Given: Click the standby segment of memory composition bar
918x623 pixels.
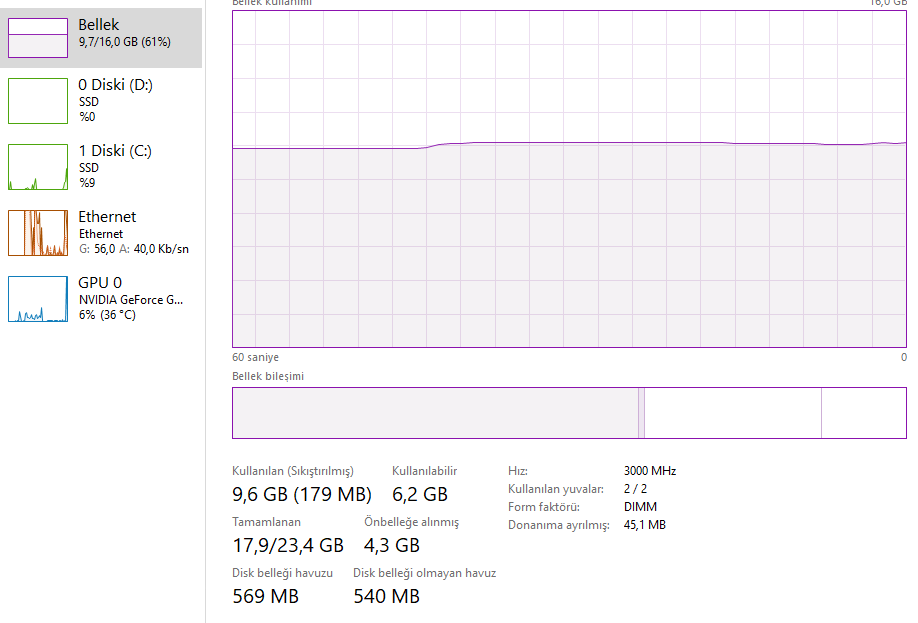Looking at the screenshot, I should tap(733, 412).
